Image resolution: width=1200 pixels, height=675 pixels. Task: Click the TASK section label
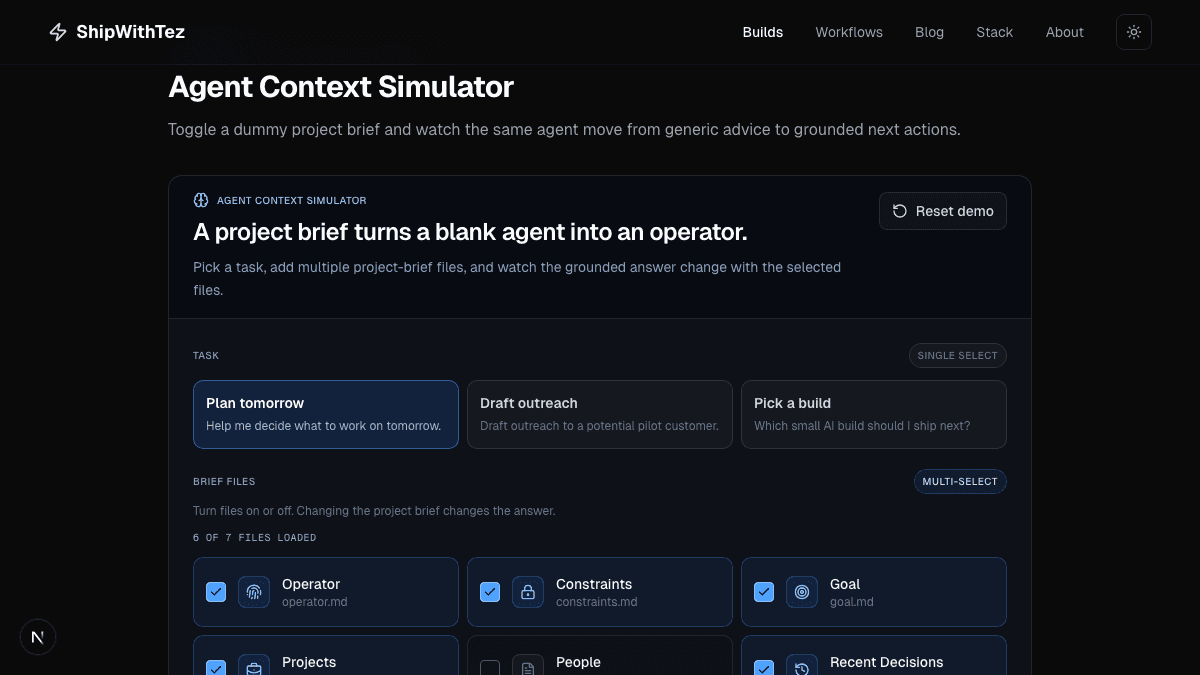click(x=206, y=355)
